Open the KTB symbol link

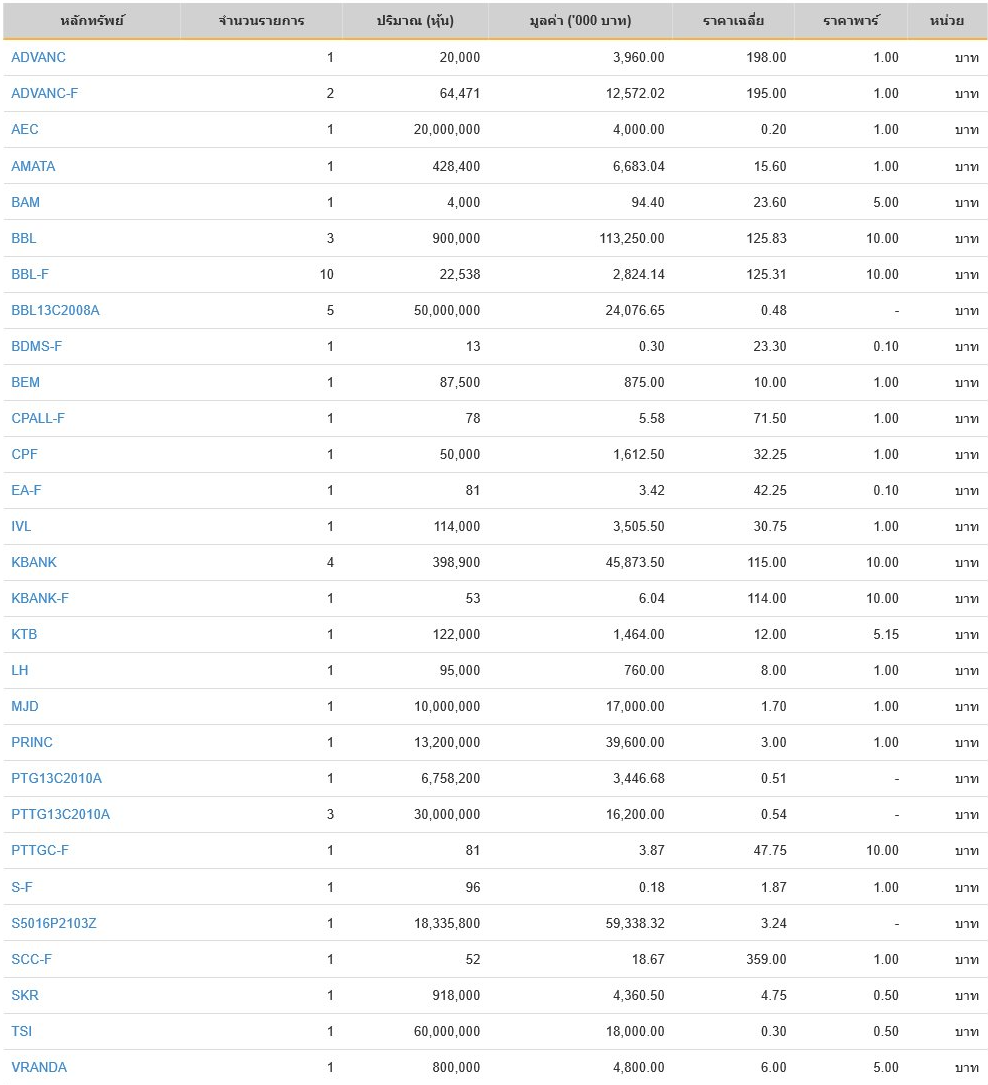(x=24, y=634)
